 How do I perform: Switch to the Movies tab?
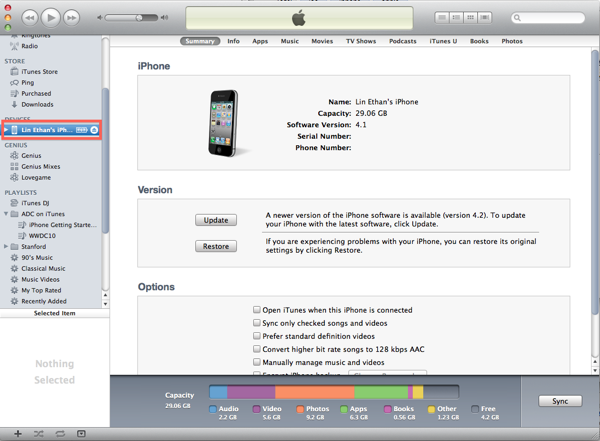322,41
